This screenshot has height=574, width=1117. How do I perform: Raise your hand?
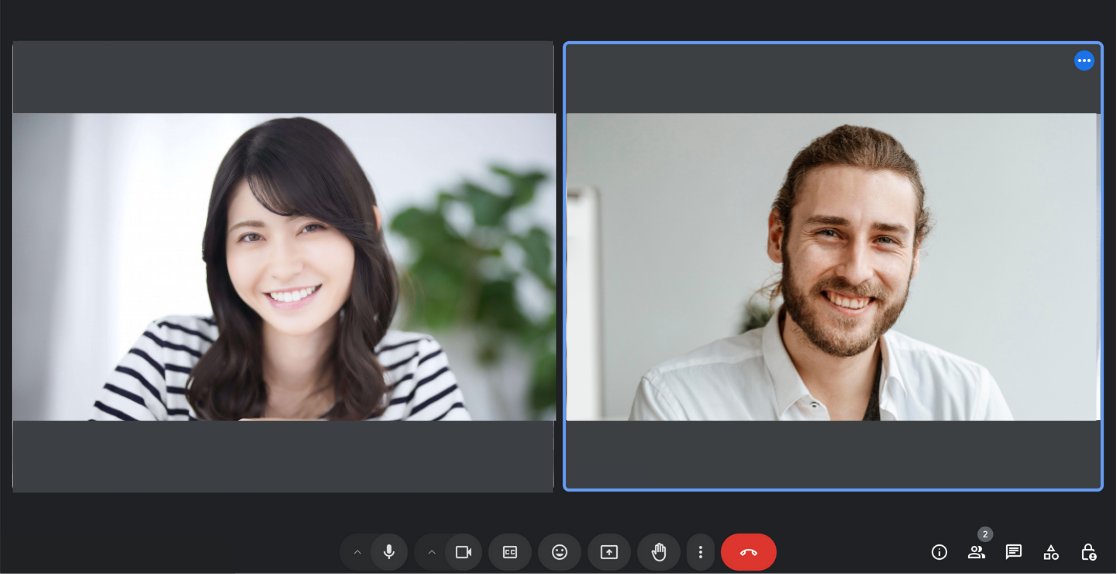point(659,552)
